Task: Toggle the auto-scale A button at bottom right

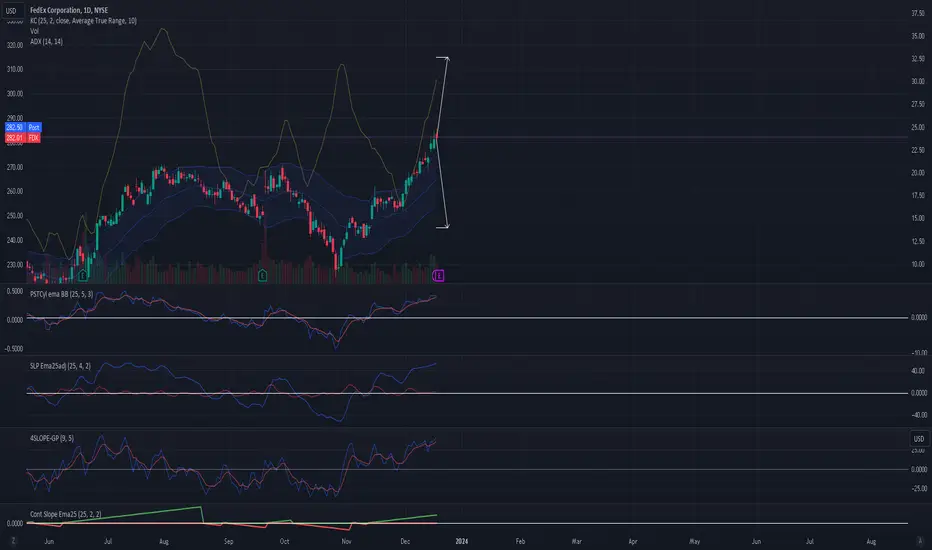Action: click(920, 540)
